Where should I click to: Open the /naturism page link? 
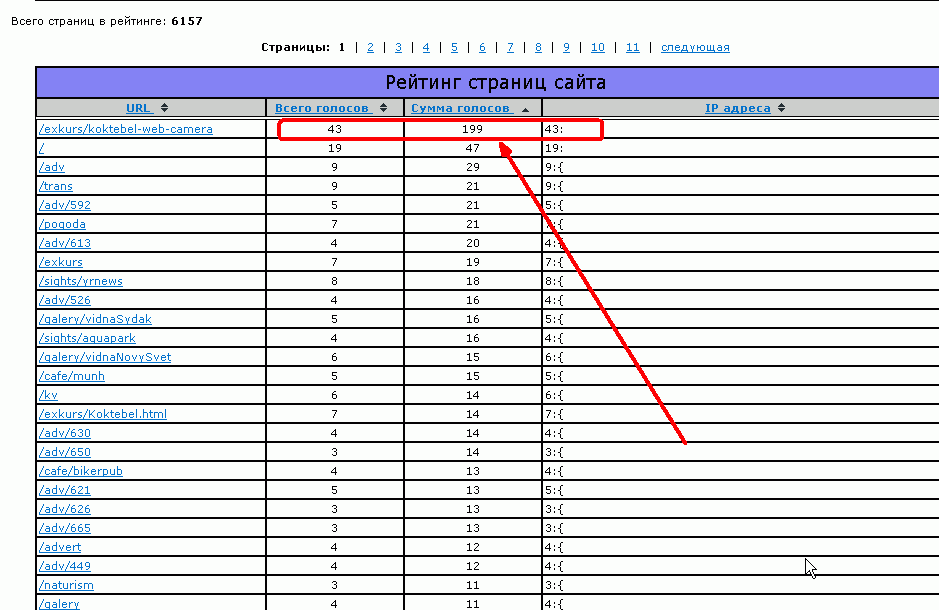pos(66,585)
